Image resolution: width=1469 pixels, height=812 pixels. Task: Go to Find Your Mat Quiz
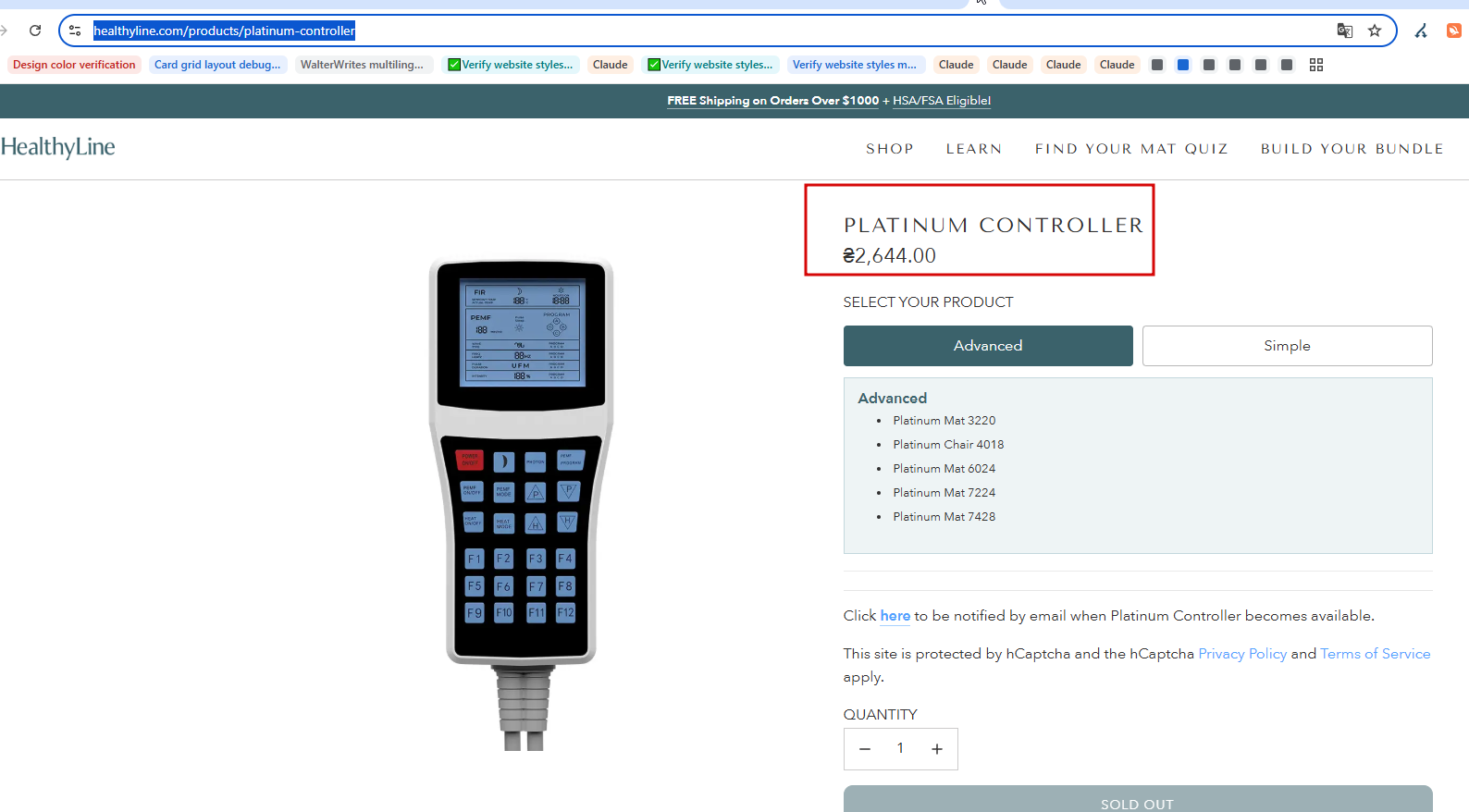click(x=1131, y=149)
